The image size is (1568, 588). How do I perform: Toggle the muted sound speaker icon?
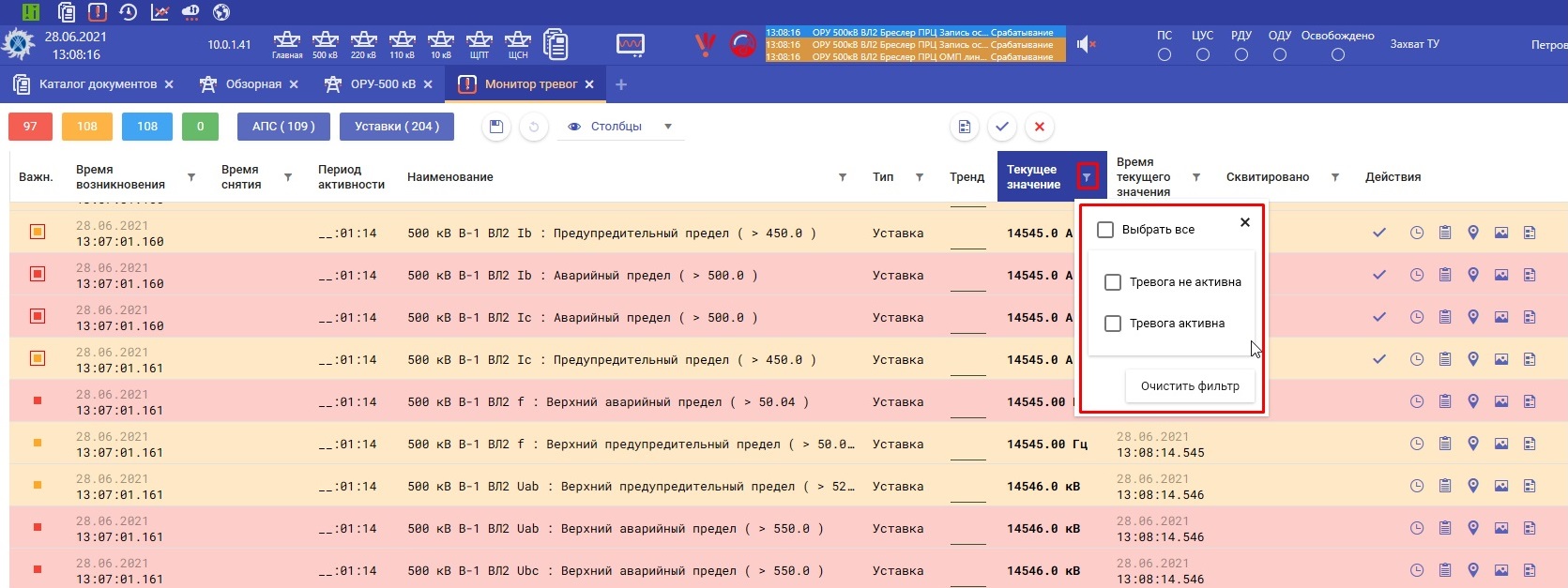coord(1086,44)
